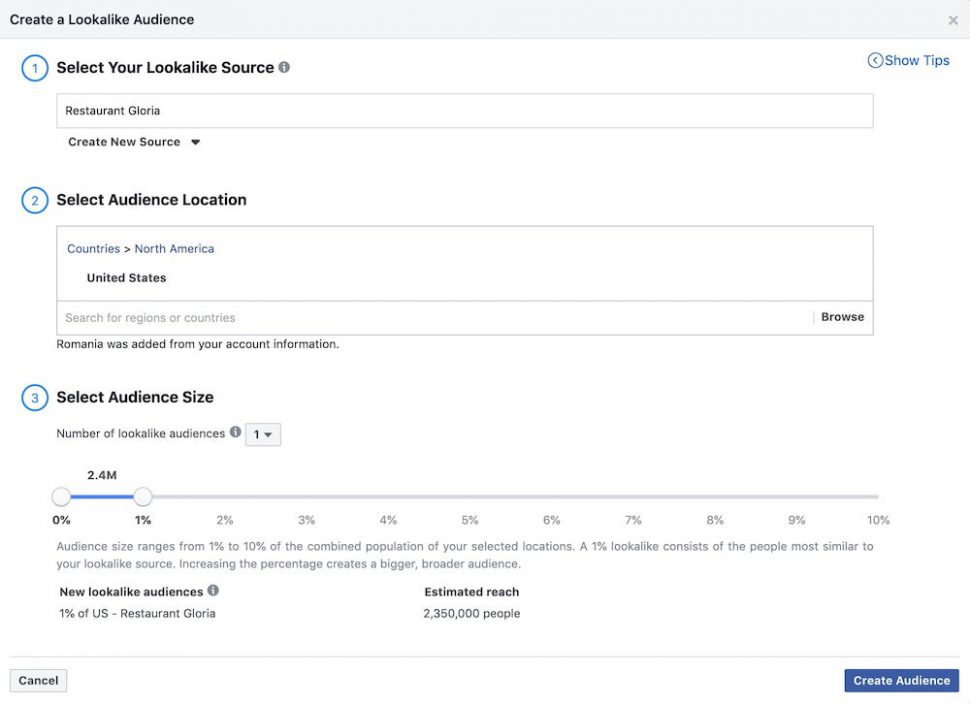The image size is (970, 704).
Task: Click the info icon next to Number of lookalike audiences
Action: pos(235,434)
